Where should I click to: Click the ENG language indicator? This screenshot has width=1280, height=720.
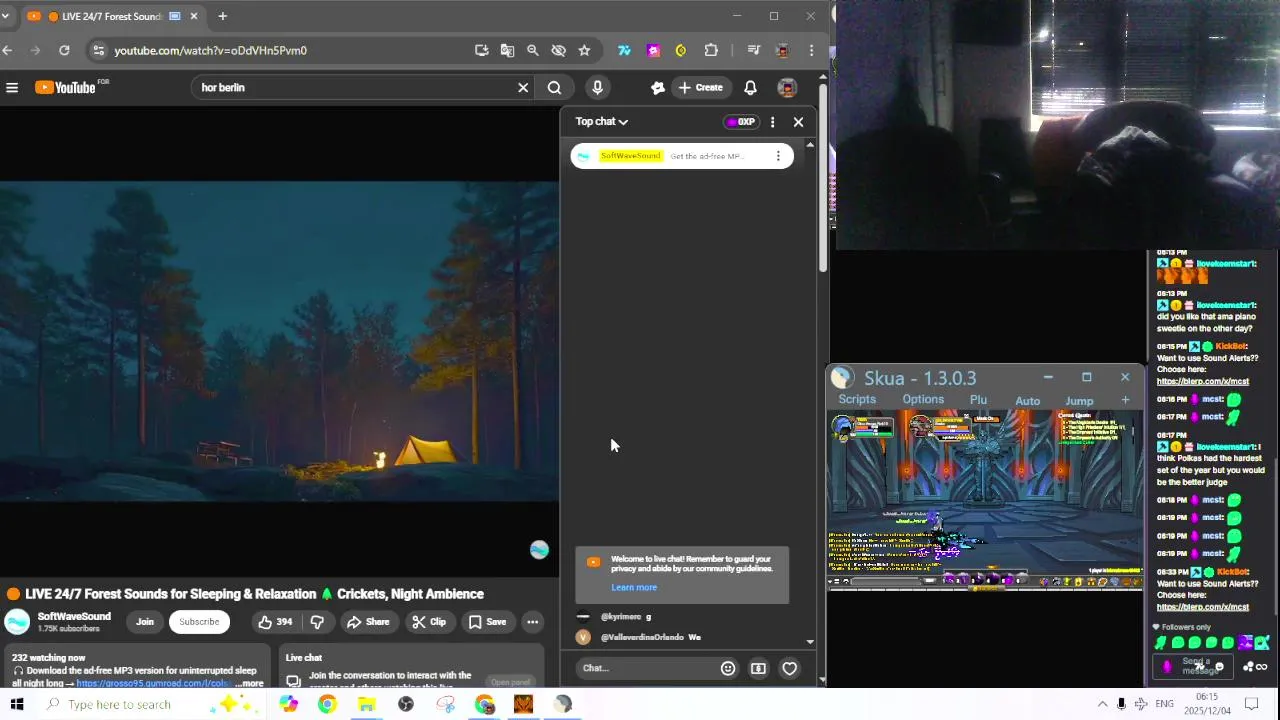(1164, 704)
